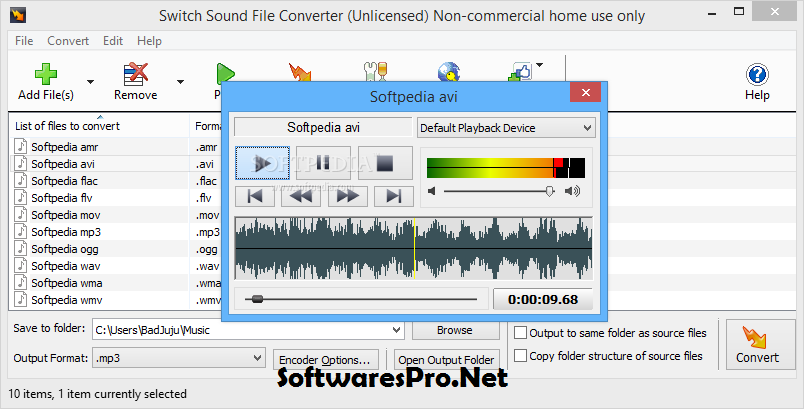Start playback in the Softpedia avi player
Image resolution: width=804 pixels, height=409 pixels.
coord(263,163)
